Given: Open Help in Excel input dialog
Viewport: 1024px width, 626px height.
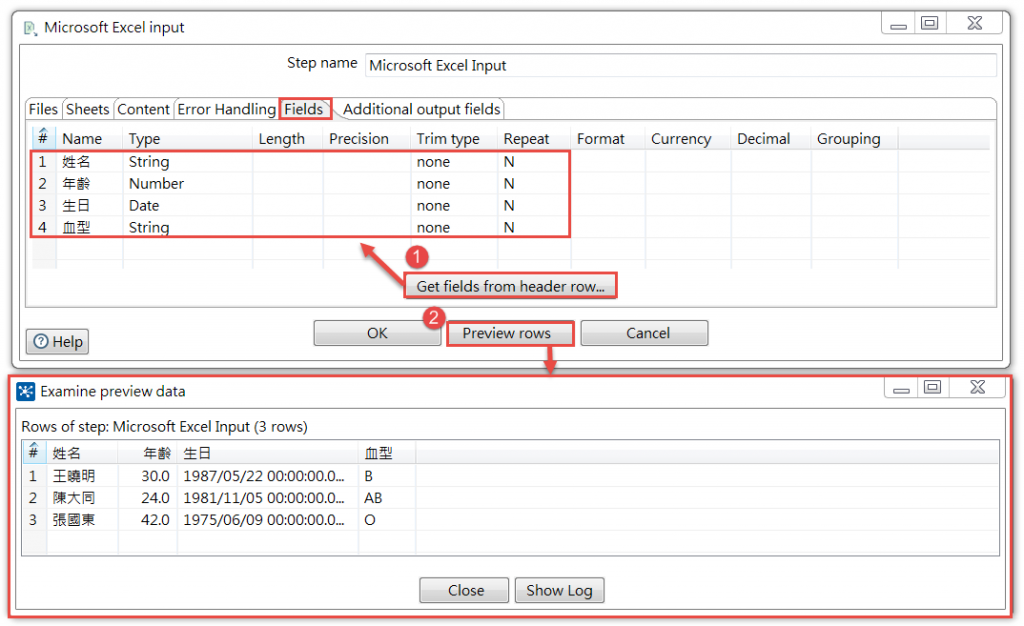Looking at the screenshot, I should click(57, 341).
